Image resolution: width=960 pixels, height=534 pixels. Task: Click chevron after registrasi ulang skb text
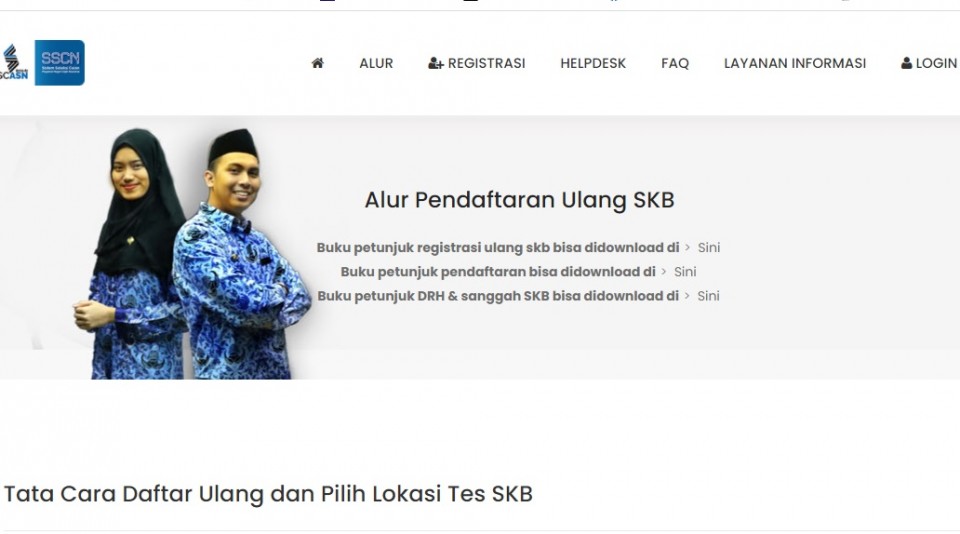688,247
